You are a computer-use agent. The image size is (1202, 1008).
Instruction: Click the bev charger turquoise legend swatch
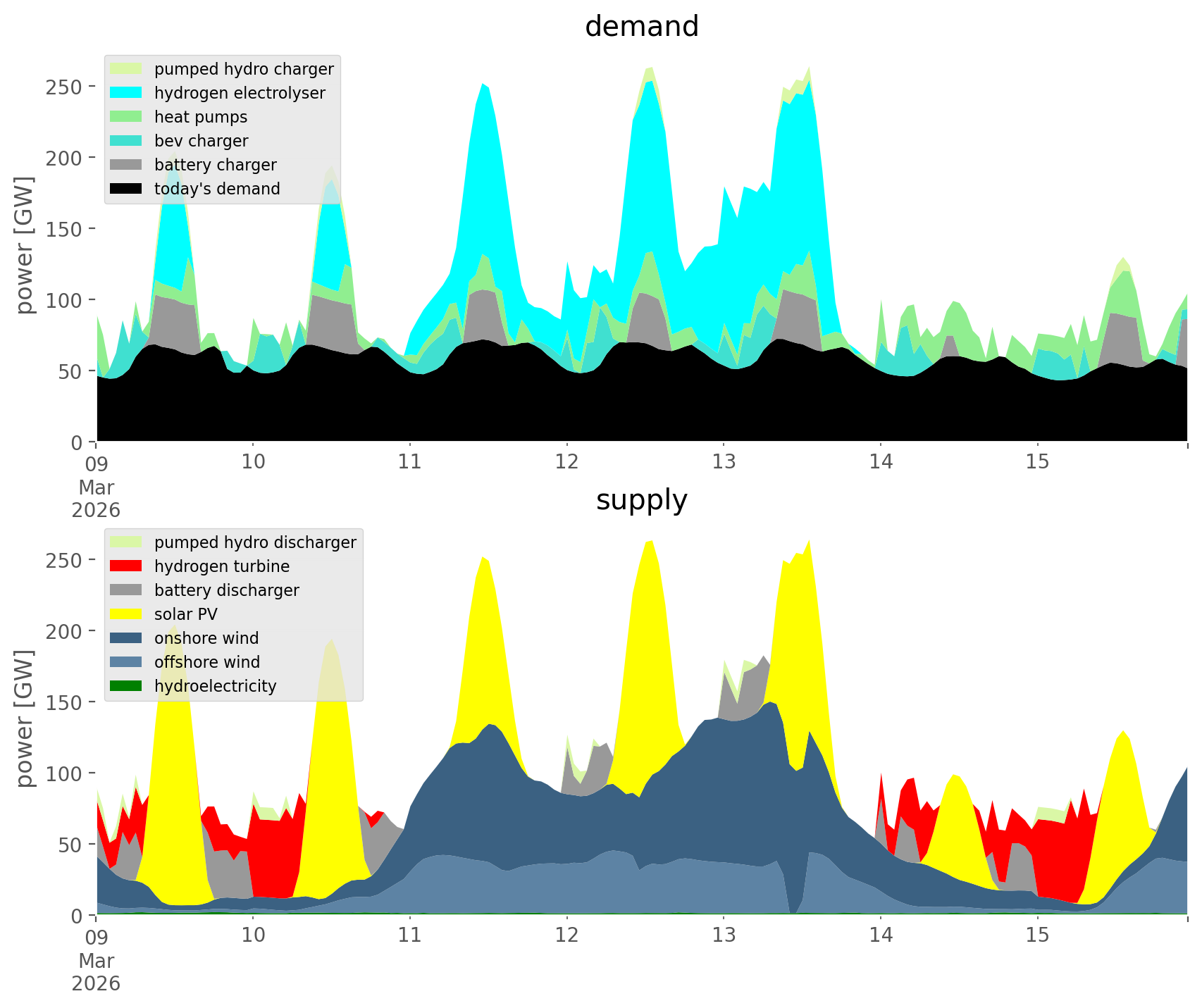pyautogui.click(x=127, y=141)
